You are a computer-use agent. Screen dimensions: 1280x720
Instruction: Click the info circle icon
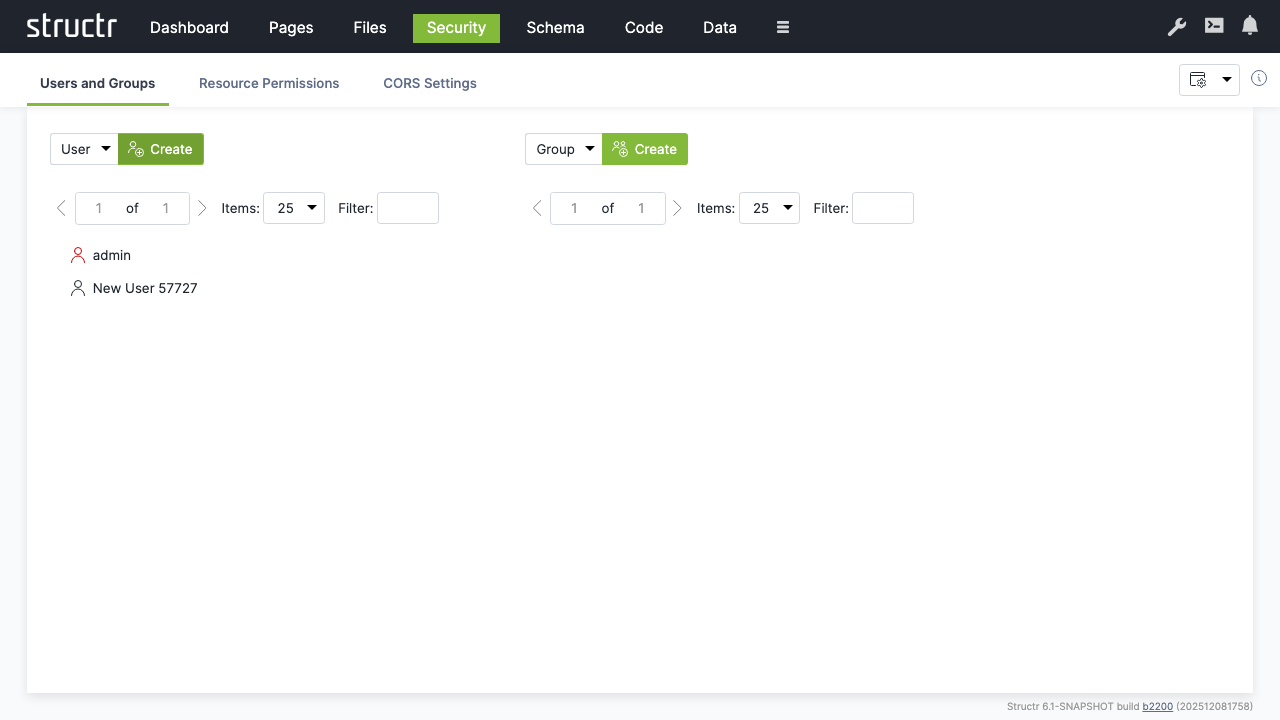[x=1259, y=77]
